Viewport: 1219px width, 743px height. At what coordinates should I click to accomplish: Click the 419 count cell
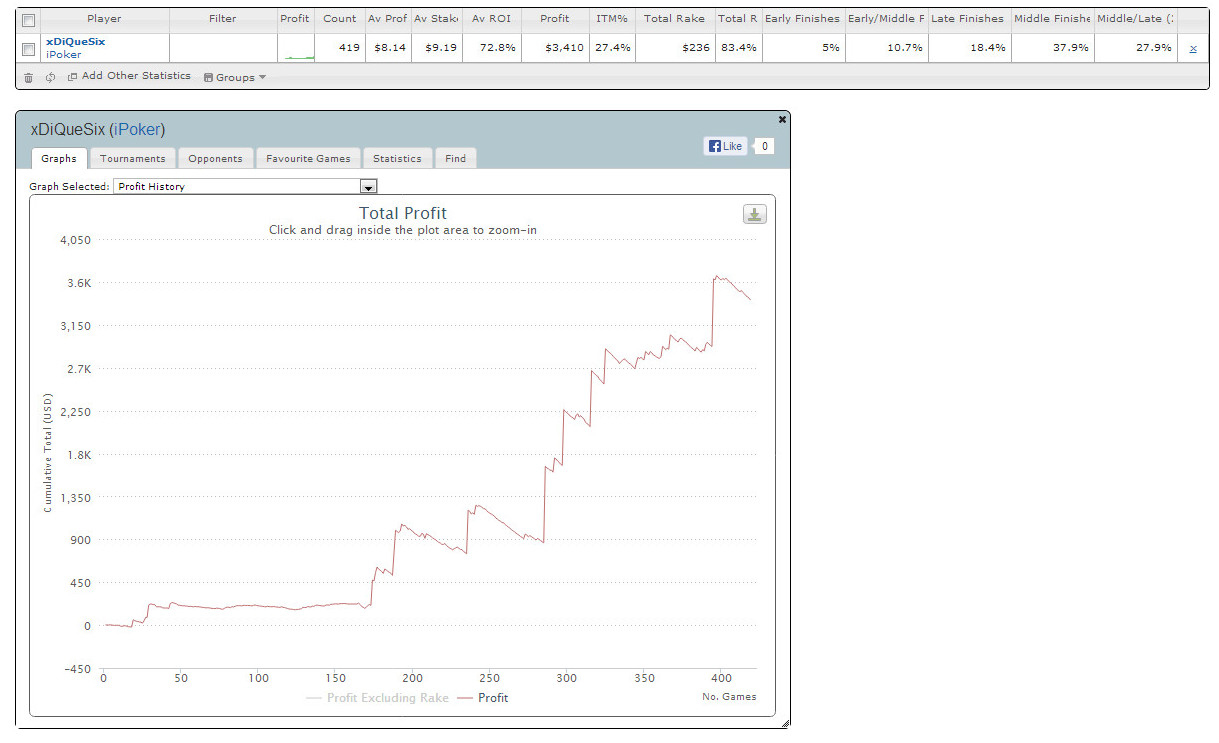pyautogui.click(x=340, y=48)
